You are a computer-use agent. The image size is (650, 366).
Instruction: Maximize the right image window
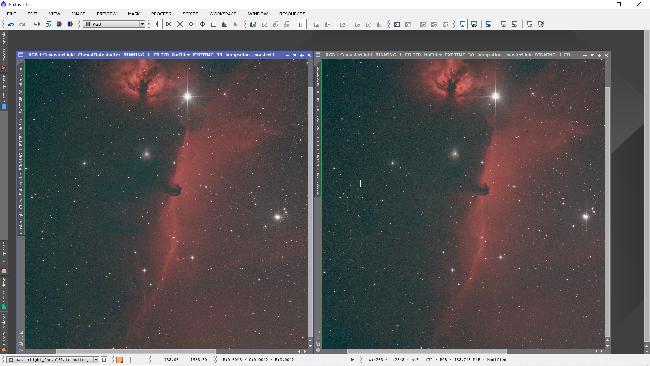click(x=599, y=55)
